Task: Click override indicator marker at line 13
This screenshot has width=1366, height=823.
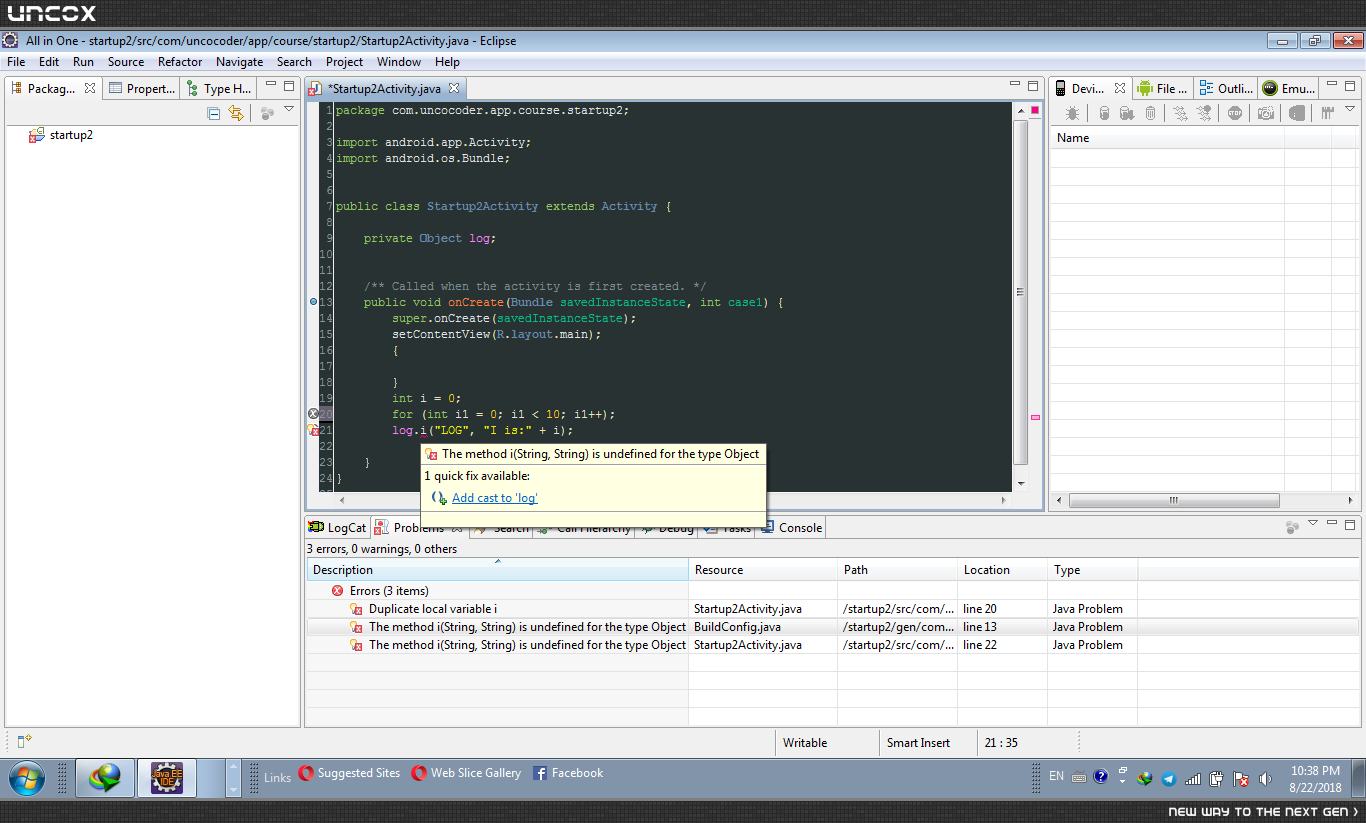Action: [x=313, y=302]
